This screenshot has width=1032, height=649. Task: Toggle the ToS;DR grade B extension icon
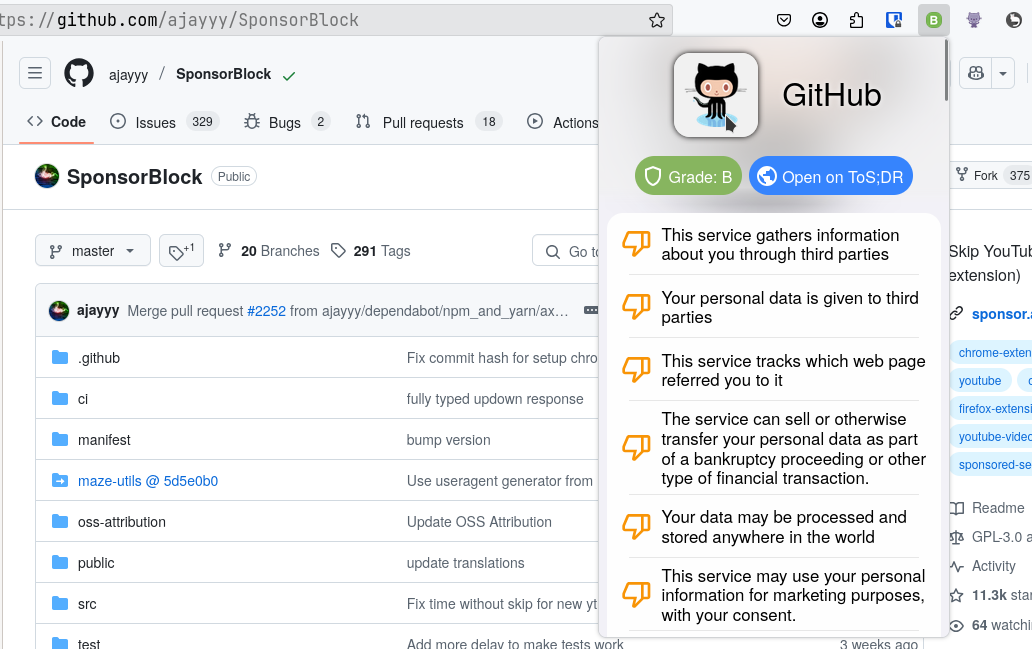(933, 20)
